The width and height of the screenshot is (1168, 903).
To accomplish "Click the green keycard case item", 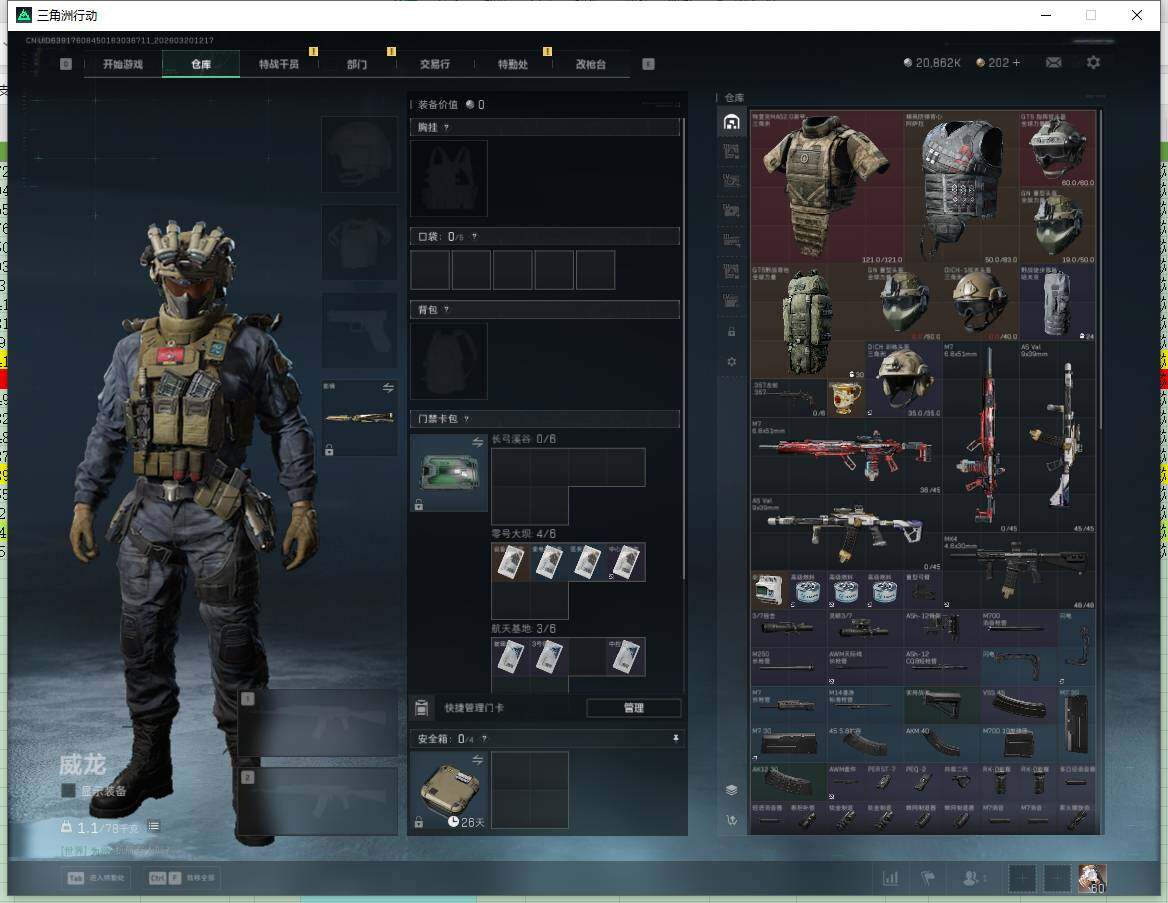I will coord(449,473).
